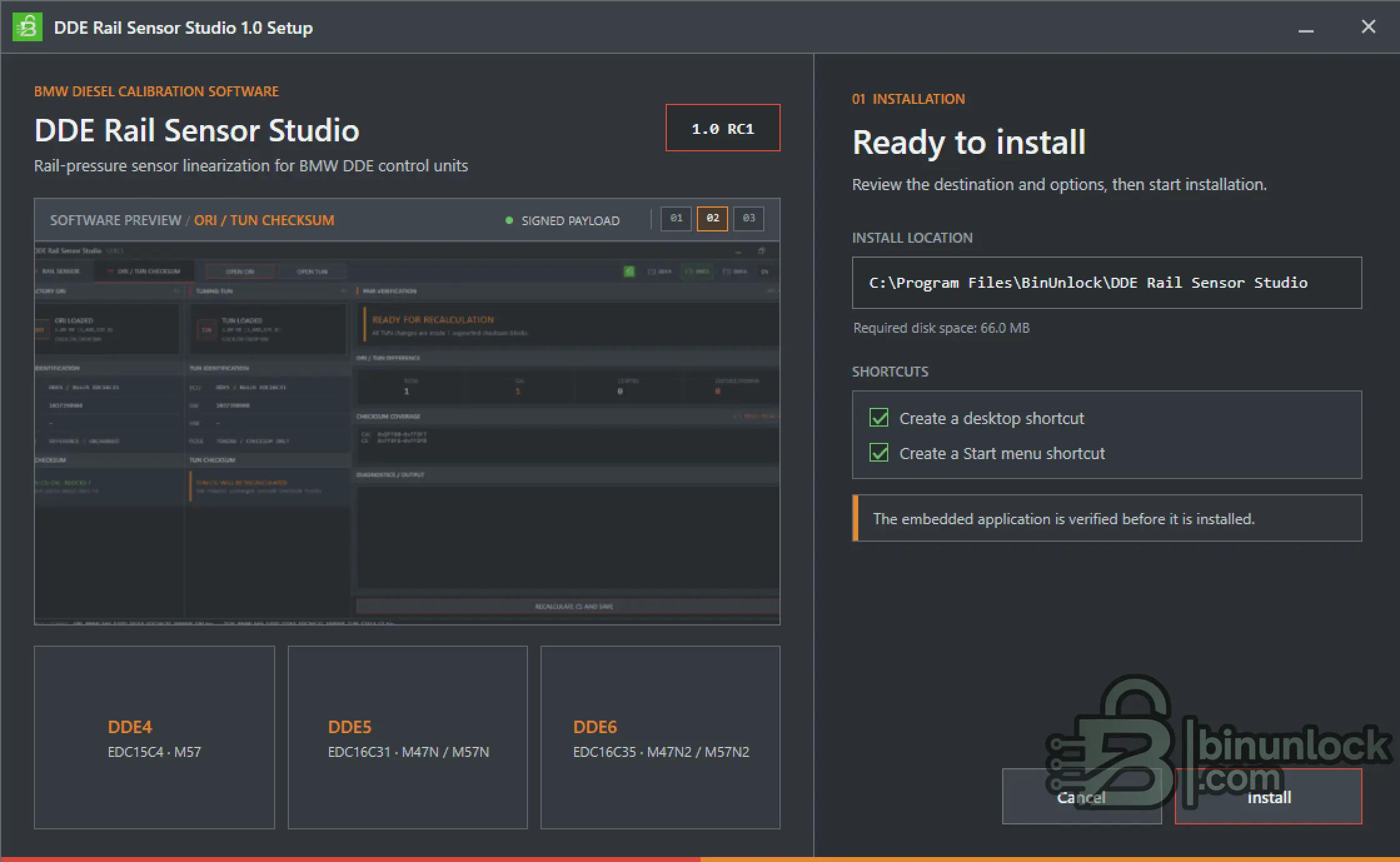Image resolution: width=1400 pixels, height=862 pixels.
Task: Uncheck Create a Start menu shortcut
Action: click(879, 452)
